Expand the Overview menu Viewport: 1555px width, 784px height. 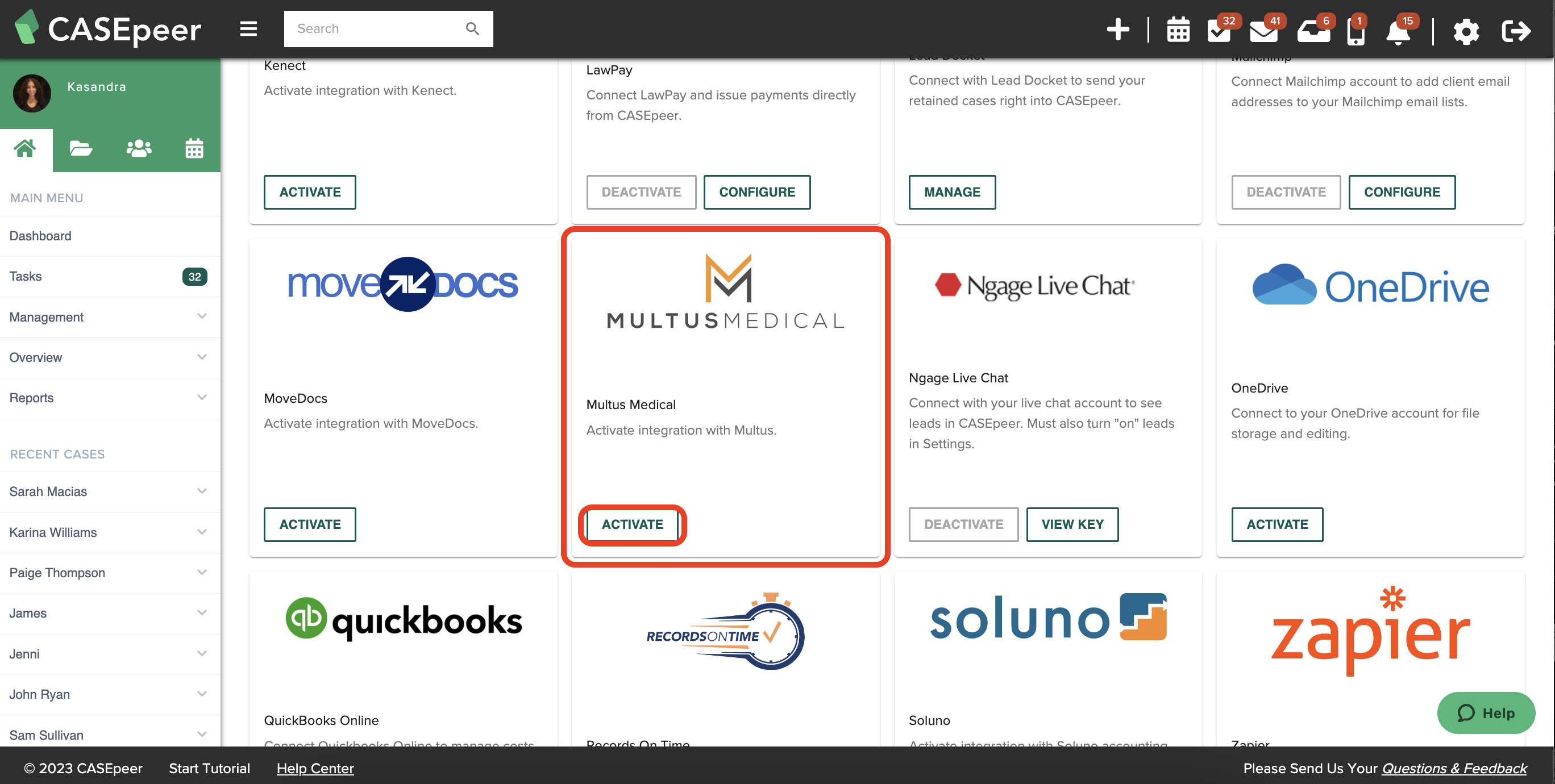click(x=110, y=358)
